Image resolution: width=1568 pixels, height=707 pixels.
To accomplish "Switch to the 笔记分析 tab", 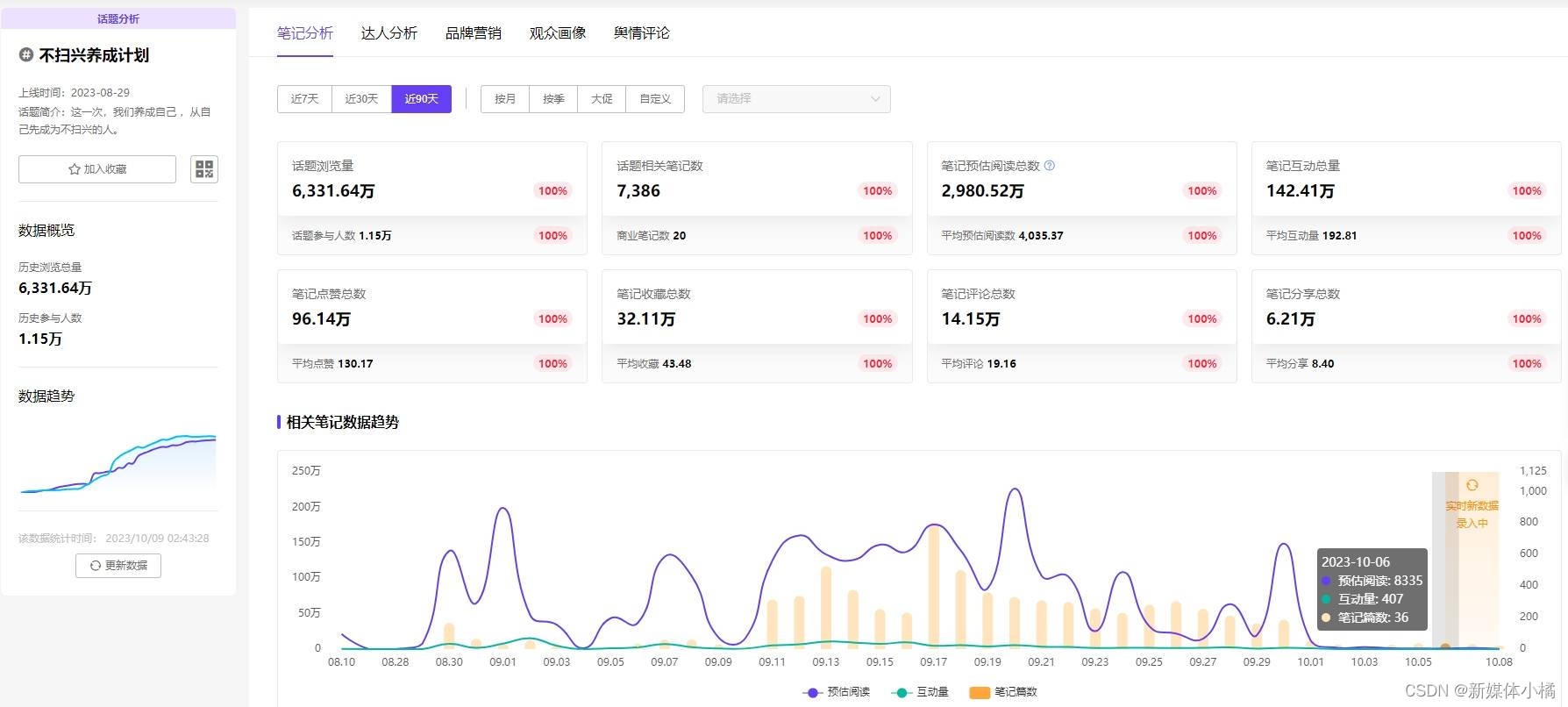I will coord(305,33).
